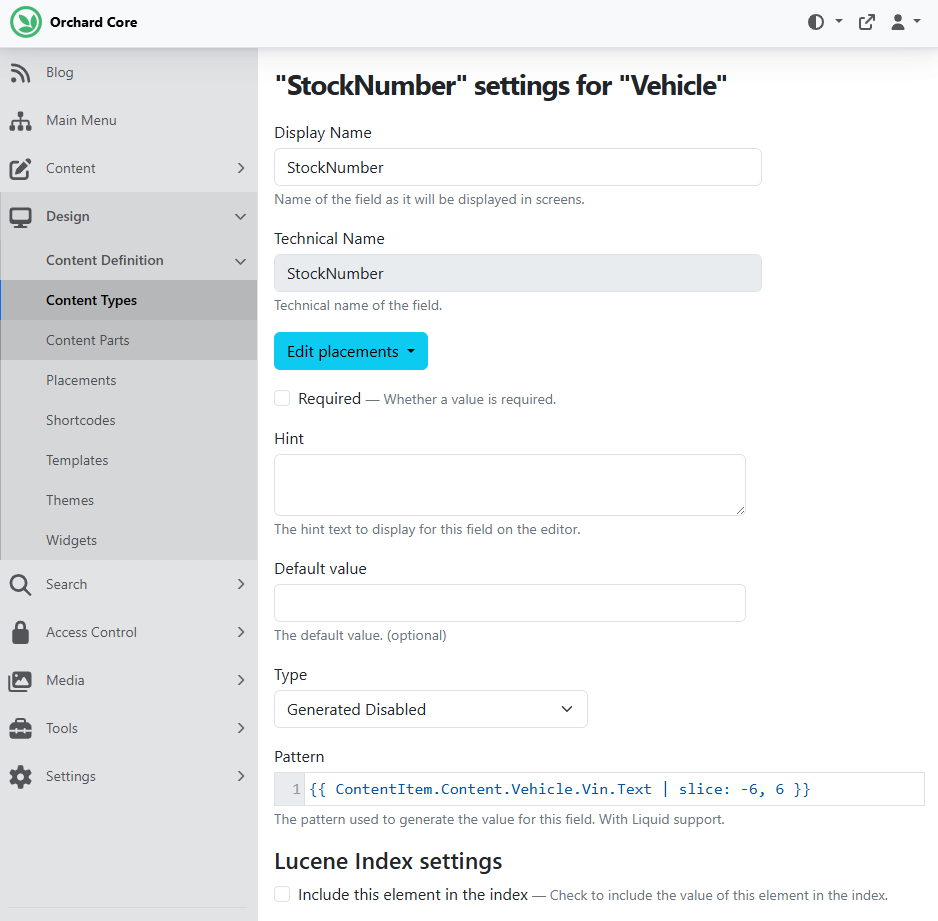Image resolution: width=938 pixels, height=921 pixels.
Task: Toggle the dark mode theme icon
Action: (x=816, y=21)
